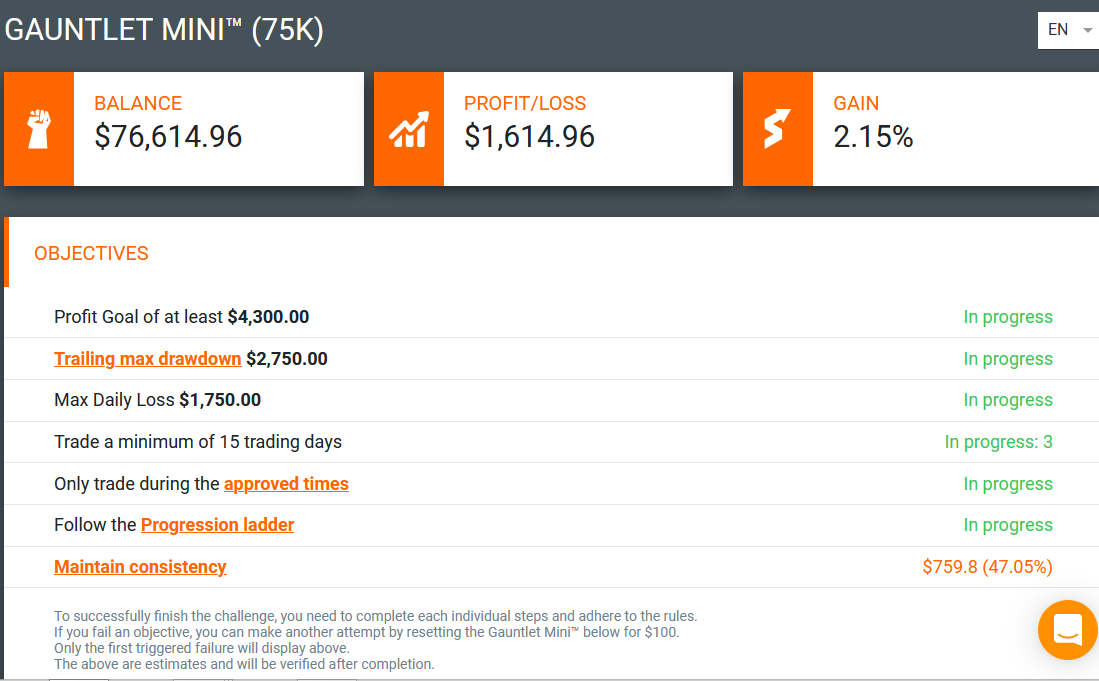The image size is (1099, 681).
Task: Click the GAIN card label
Action: pos(856,104)
